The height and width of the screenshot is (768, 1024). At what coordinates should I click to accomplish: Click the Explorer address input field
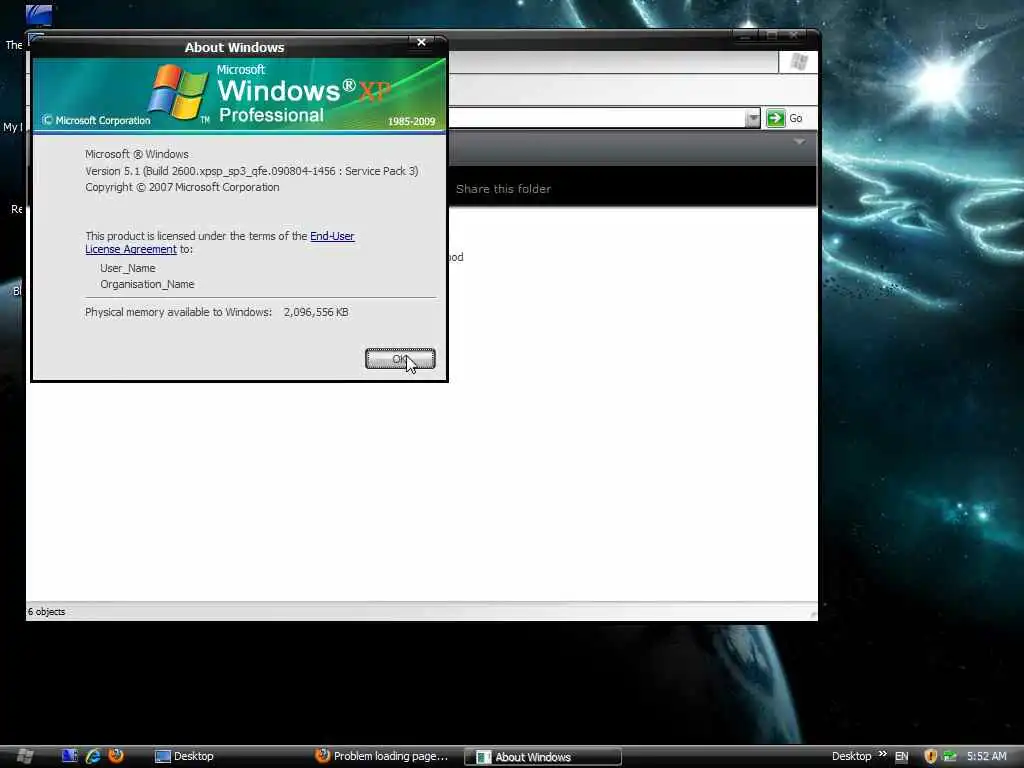click(x=596, y=118)
